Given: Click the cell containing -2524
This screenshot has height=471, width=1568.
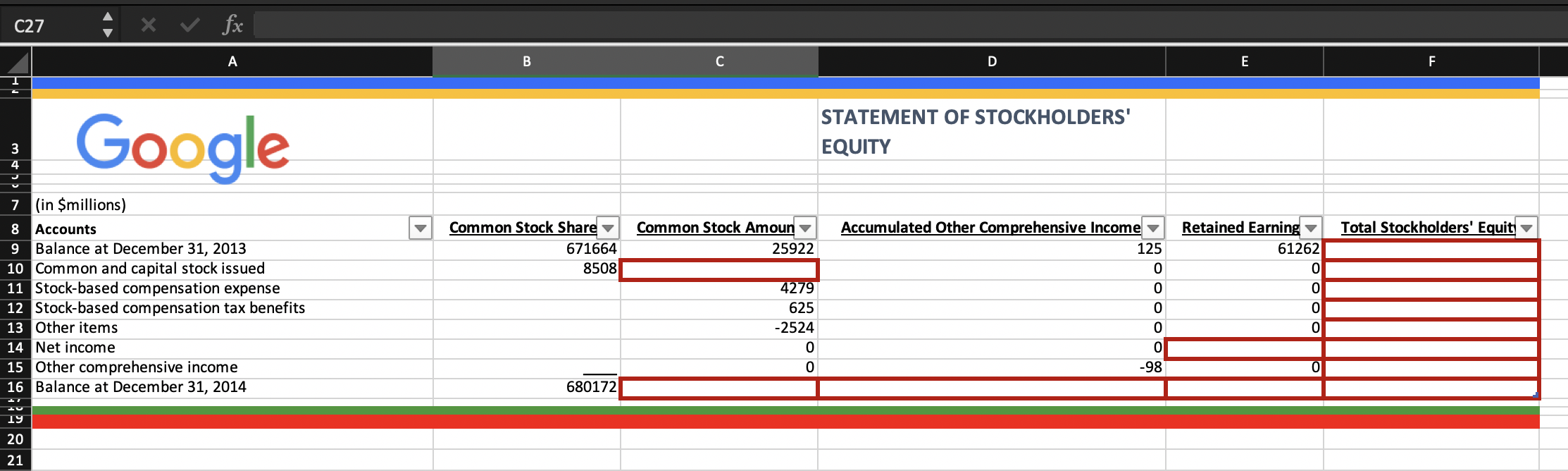Looking at the screenshot, I should point(719,328).
